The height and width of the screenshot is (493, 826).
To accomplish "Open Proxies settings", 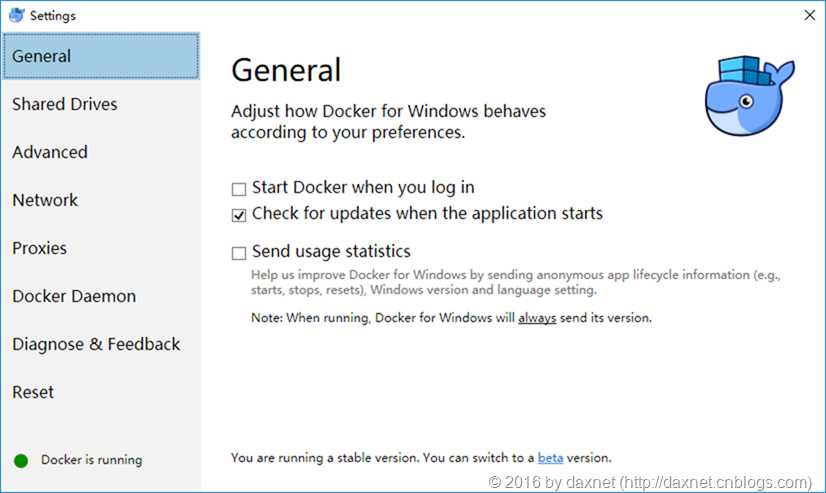I will coord(40,248).
